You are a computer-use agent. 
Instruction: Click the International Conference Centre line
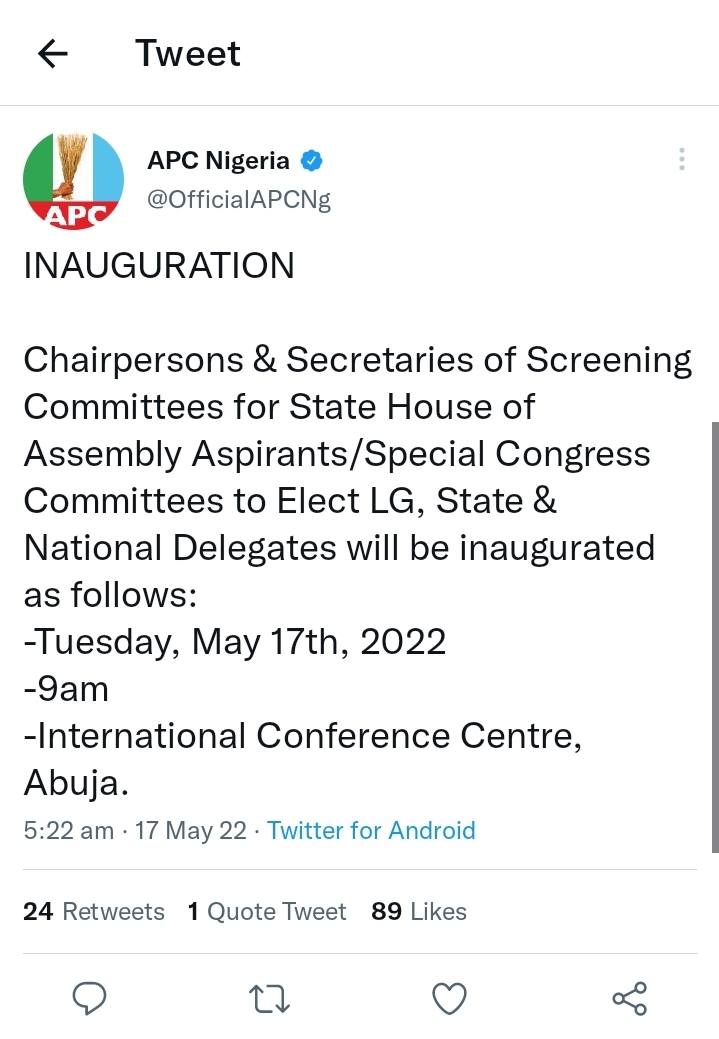pyautogui.click(x=303, y=736)
